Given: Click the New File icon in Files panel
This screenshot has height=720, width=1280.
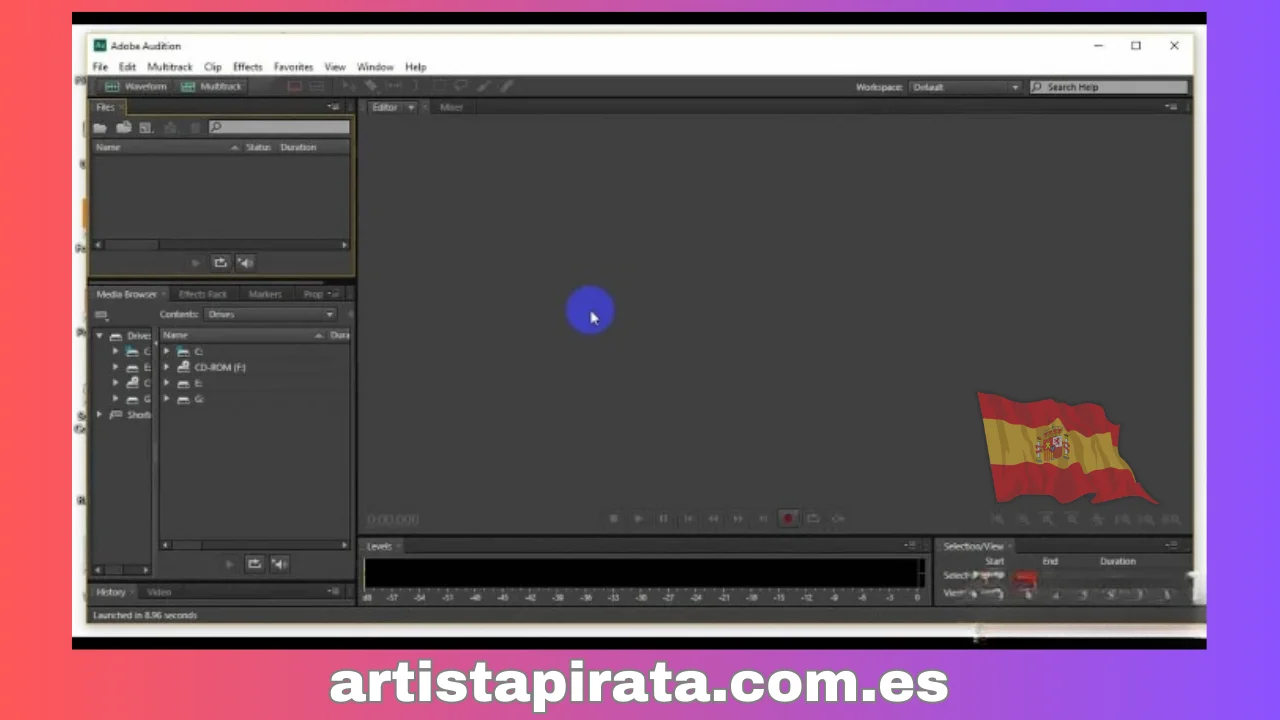Looking at the screenshot, I should 146,127.
